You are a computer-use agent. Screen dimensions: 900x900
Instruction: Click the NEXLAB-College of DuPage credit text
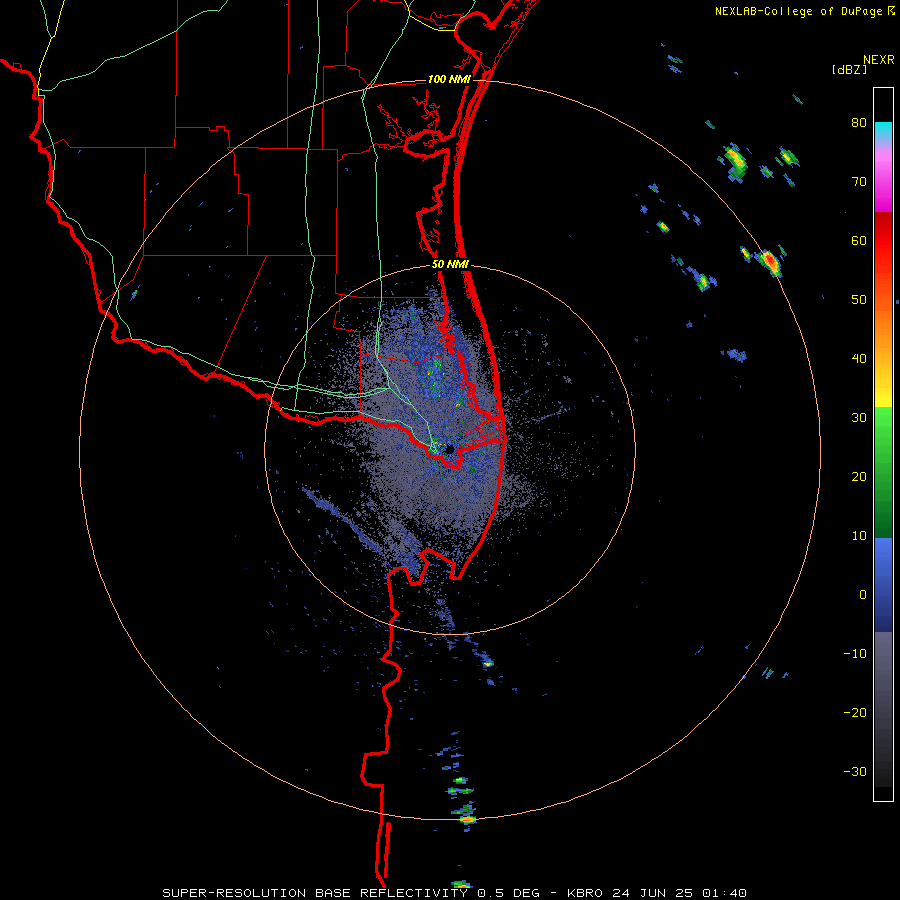click(799, 11)
